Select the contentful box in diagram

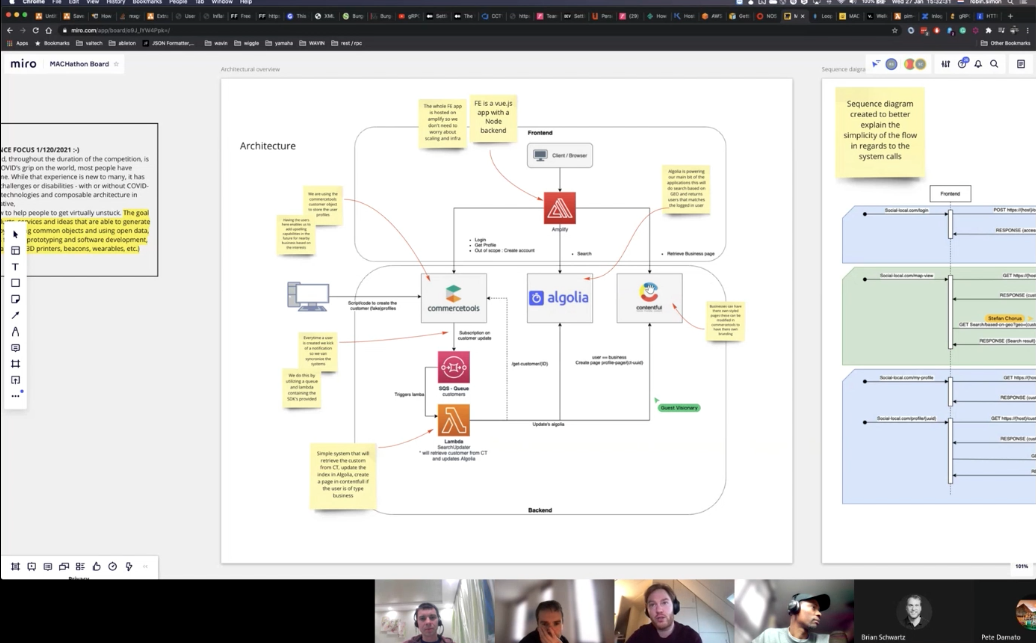tap(649, 298)
